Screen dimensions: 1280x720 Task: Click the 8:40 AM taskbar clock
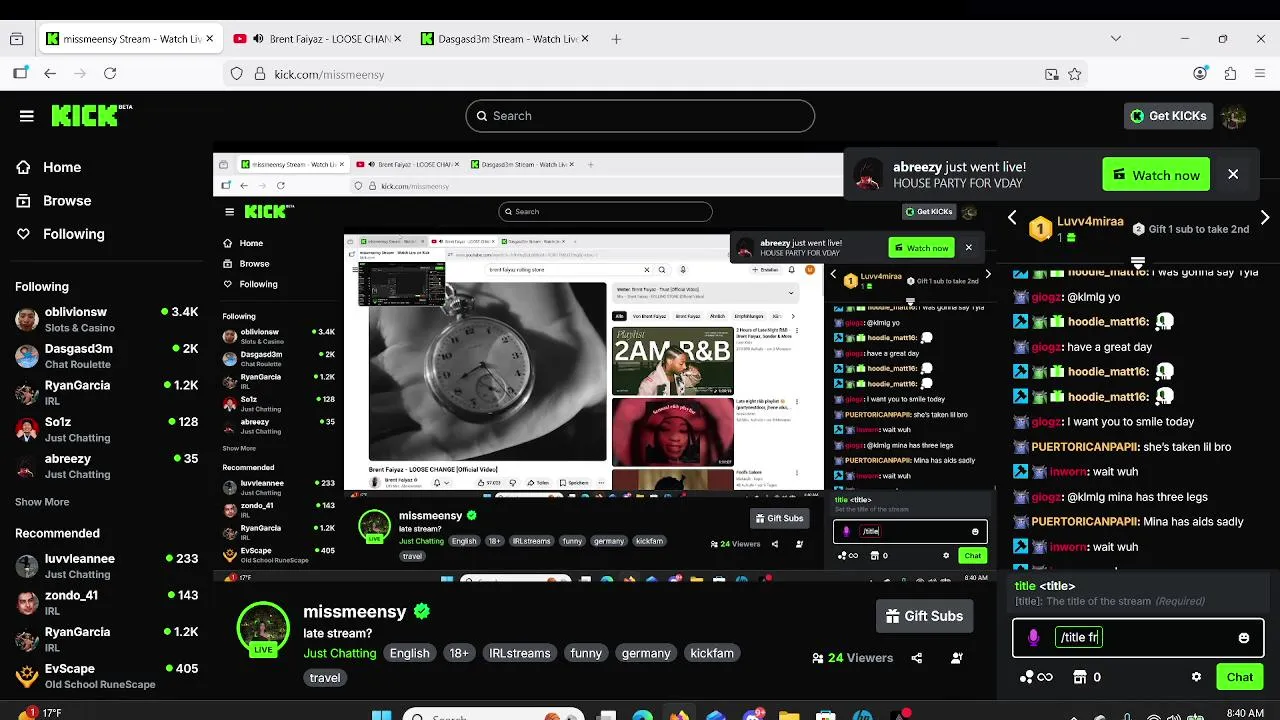(x=1245, y=713)
